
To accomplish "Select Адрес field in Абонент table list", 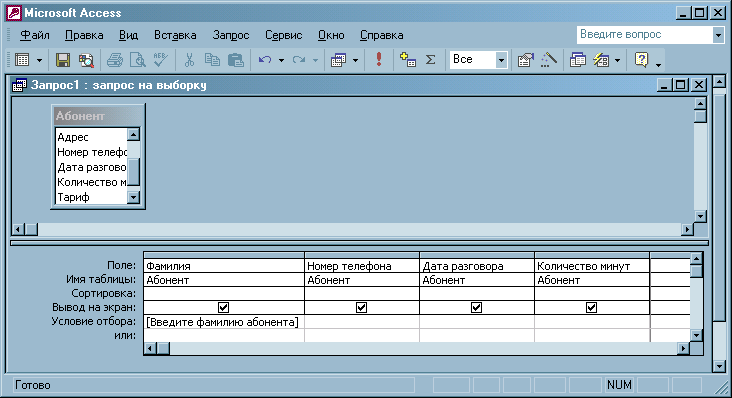I will [91, 137].
